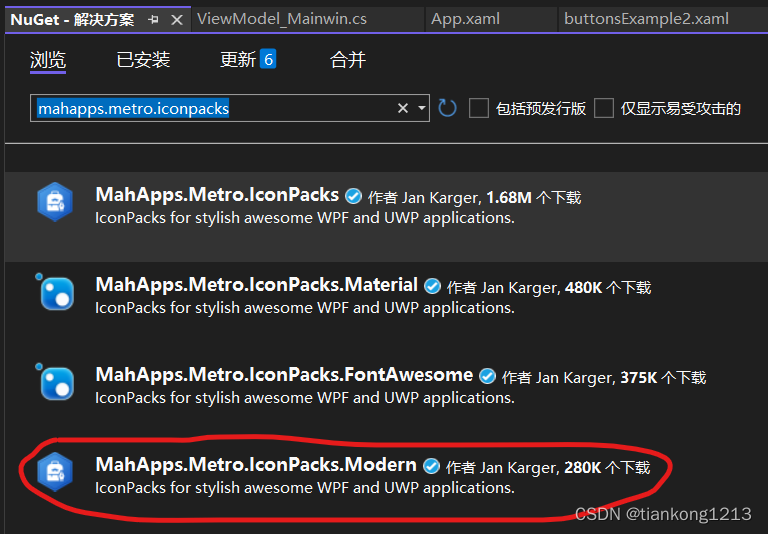This screenshot has width=768, height=534.
Task: Click the 480K download count text
Action: [x=583, y=288]
